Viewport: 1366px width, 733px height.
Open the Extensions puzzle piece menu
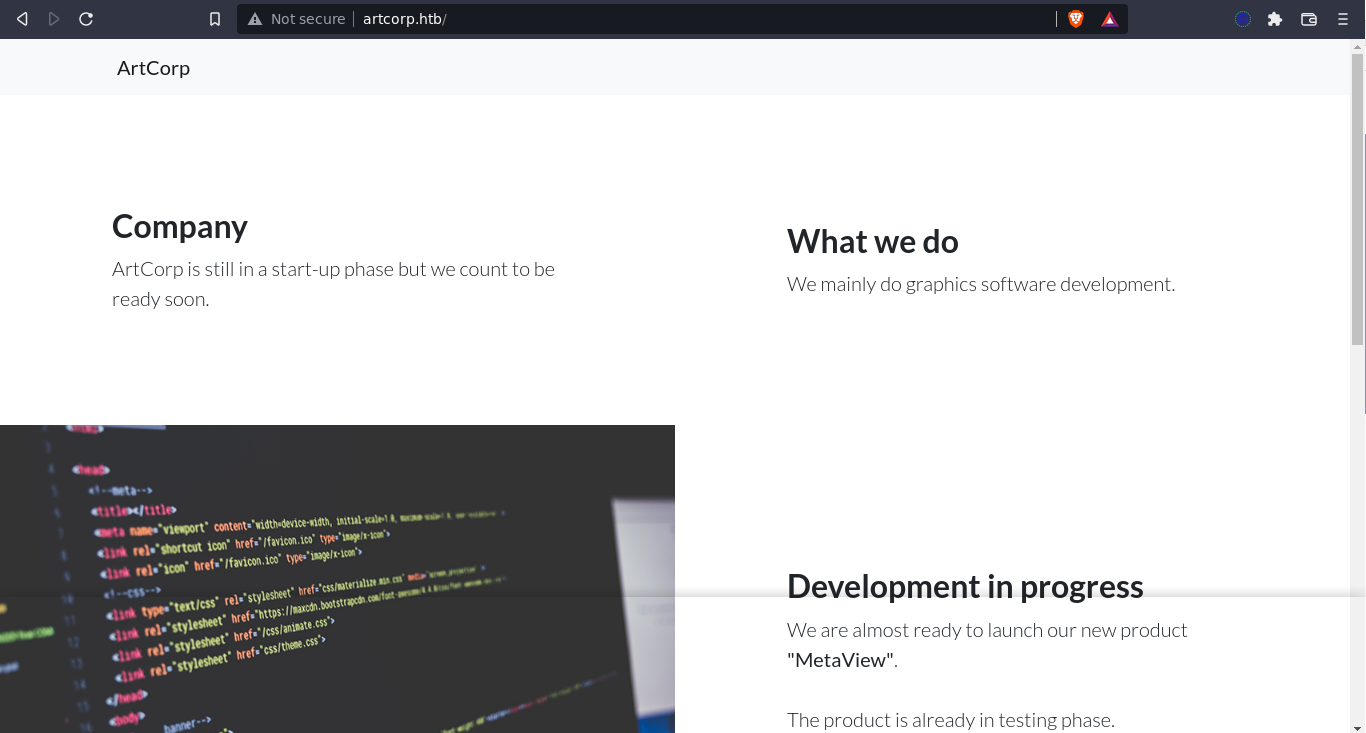point(1275,19)
